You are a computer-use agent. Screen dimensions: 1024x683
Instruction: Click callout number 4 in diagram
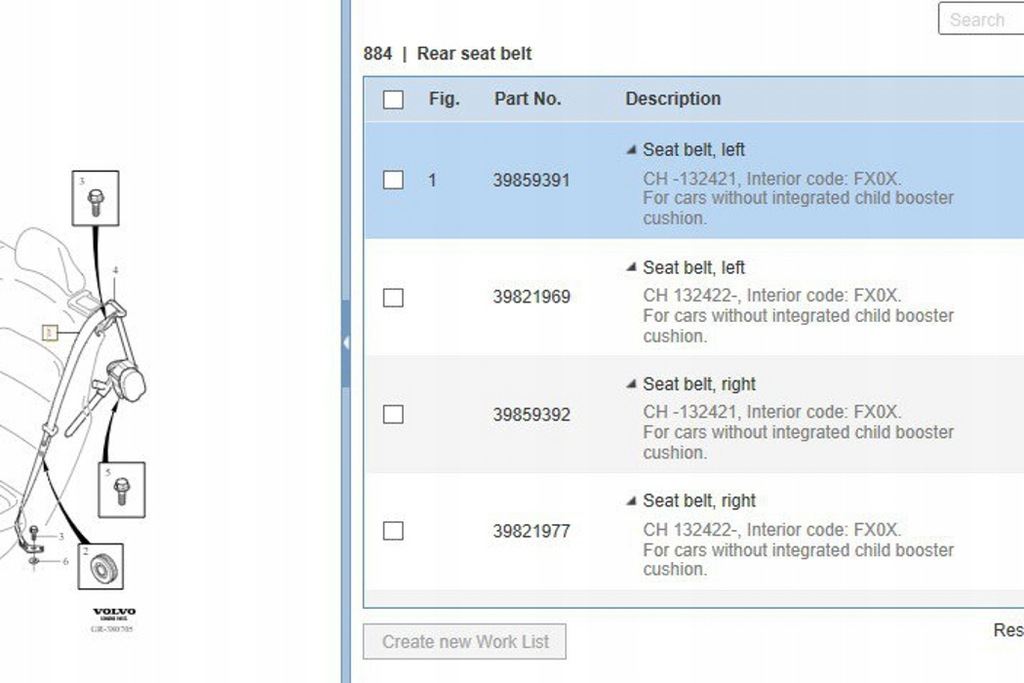click(116, 270)
